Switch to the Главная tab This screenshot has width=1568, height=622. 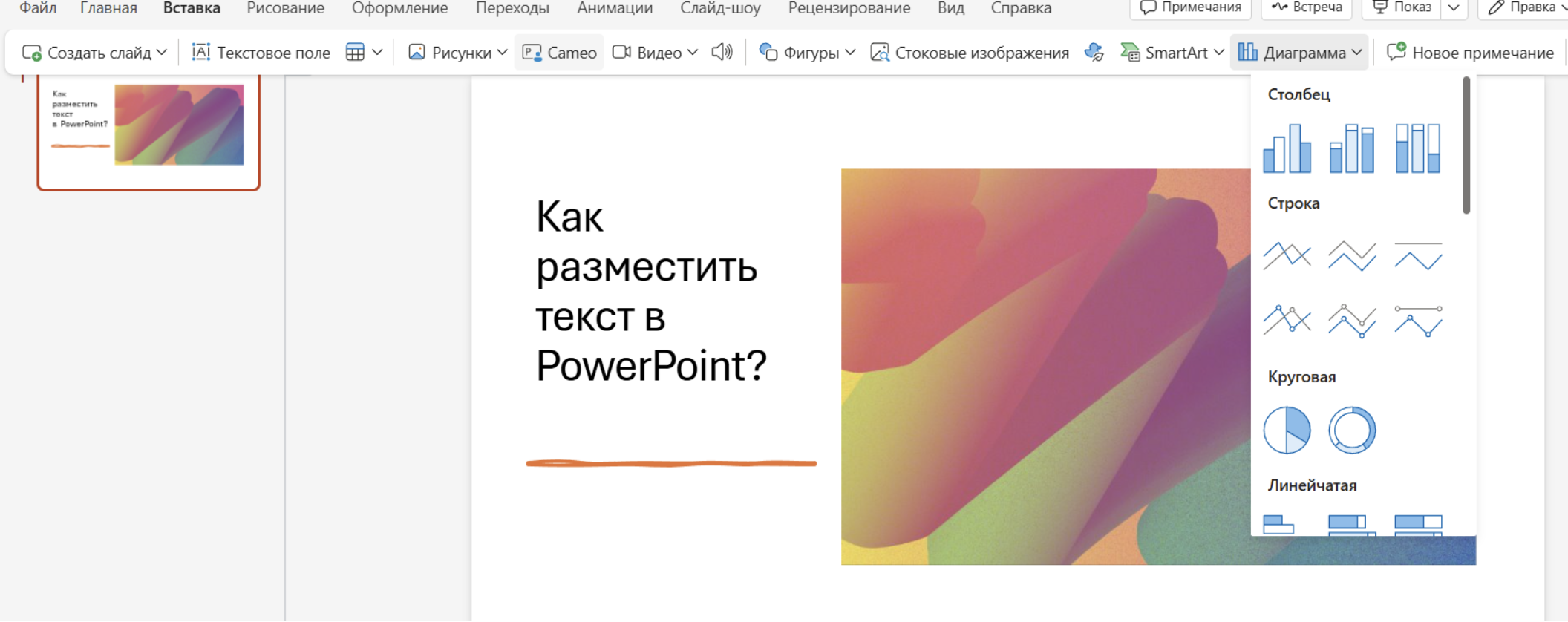(108, 8)
